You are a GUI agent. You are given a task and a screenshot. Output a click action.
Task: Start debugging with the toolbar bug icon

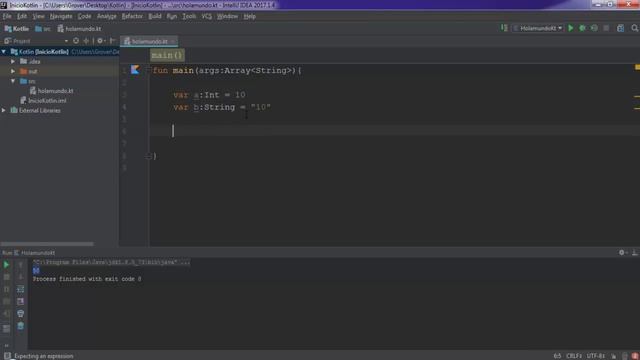[582, 28]
